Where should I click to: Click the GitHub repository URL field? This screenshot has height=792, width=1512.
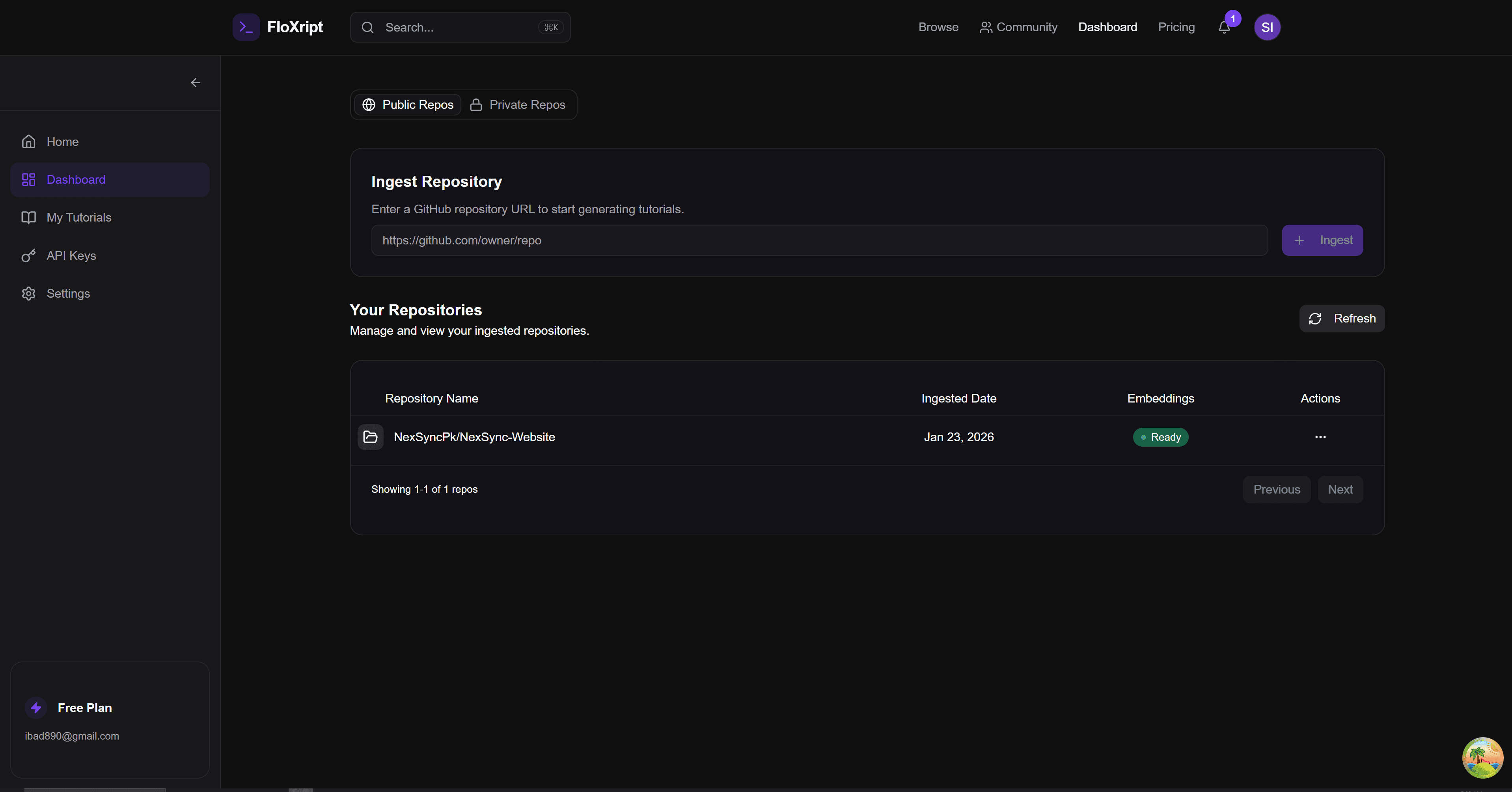tap(819, 240)
